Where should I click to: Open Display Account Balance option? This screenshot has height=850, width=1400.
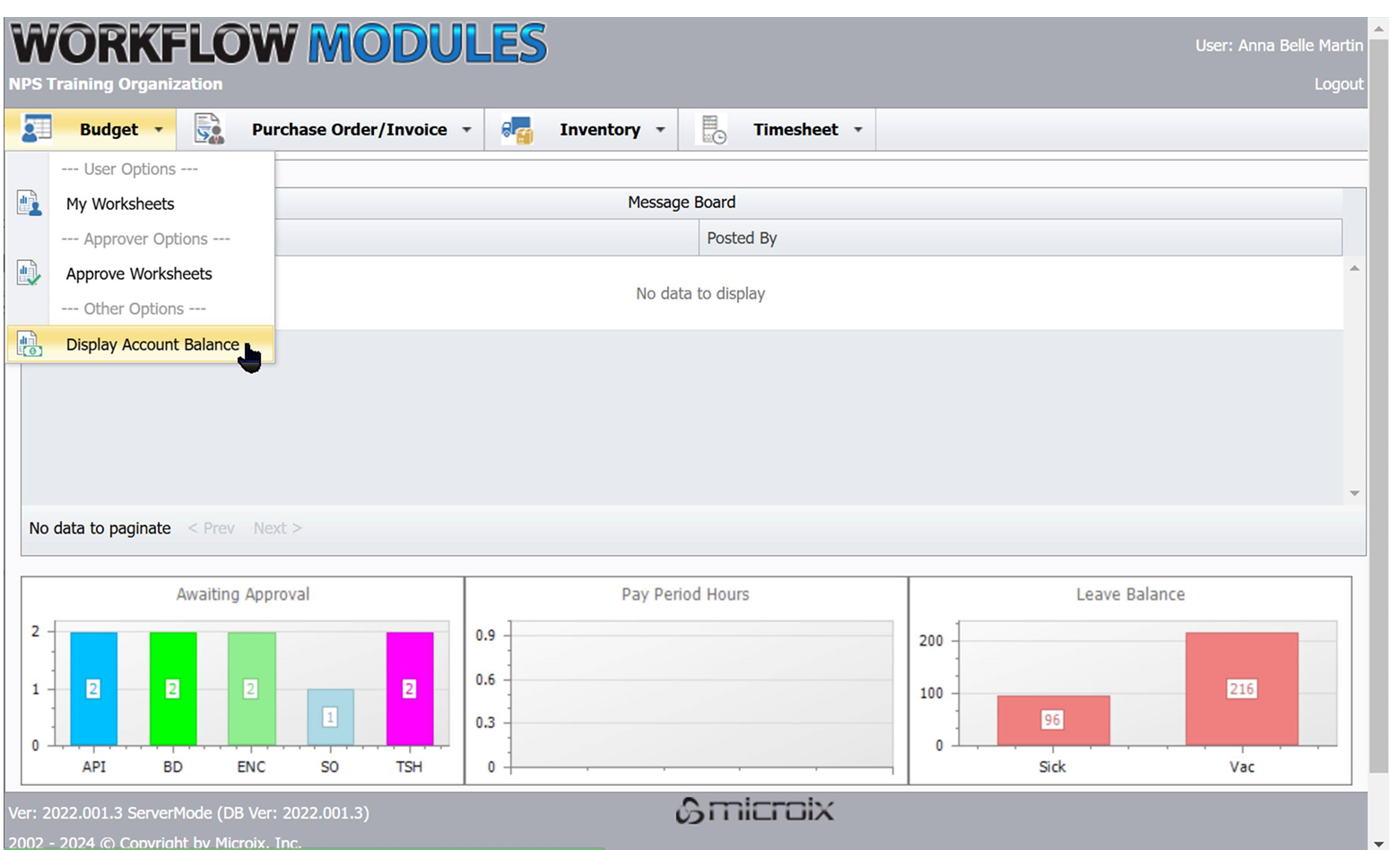[152, 344]
